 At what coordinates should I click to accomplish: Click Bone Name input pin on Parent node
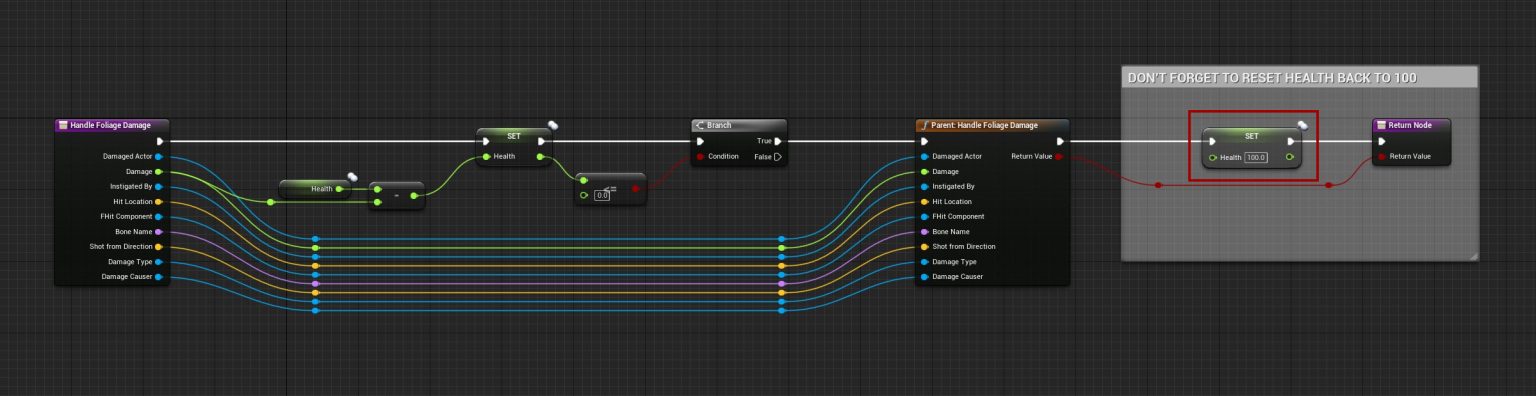pos(924,231)
